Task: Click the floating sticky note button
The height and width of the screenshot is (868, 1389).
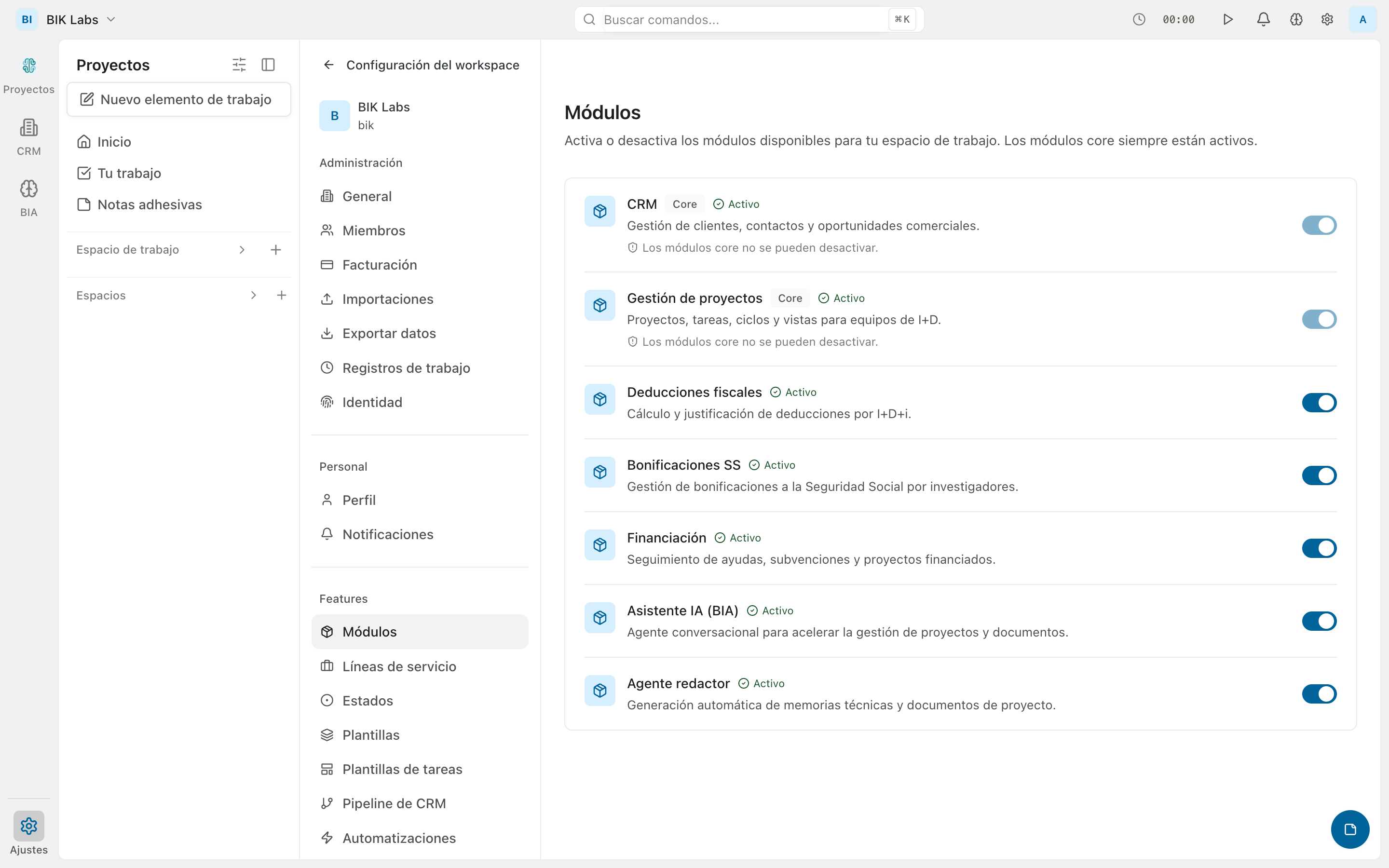Action: (1350, 829)
